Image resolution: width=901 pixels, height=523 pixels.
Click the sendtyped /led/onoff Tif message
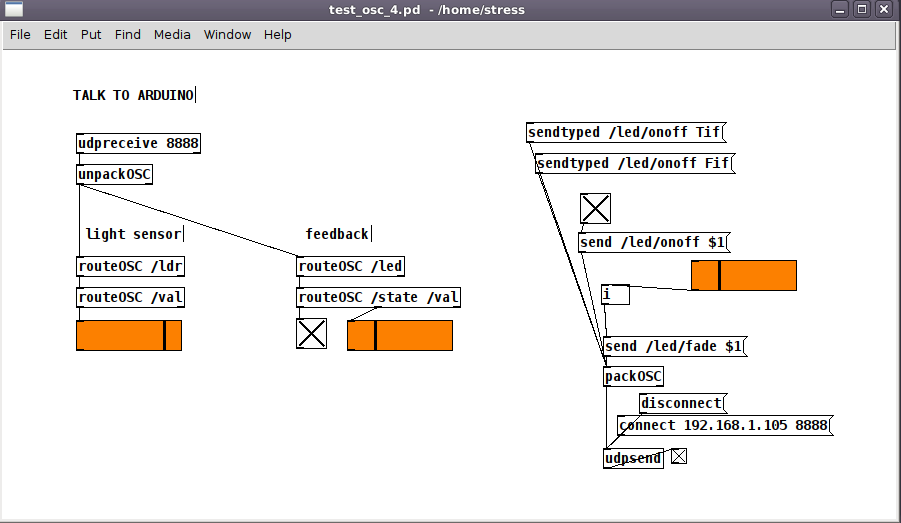coord(624,133)
